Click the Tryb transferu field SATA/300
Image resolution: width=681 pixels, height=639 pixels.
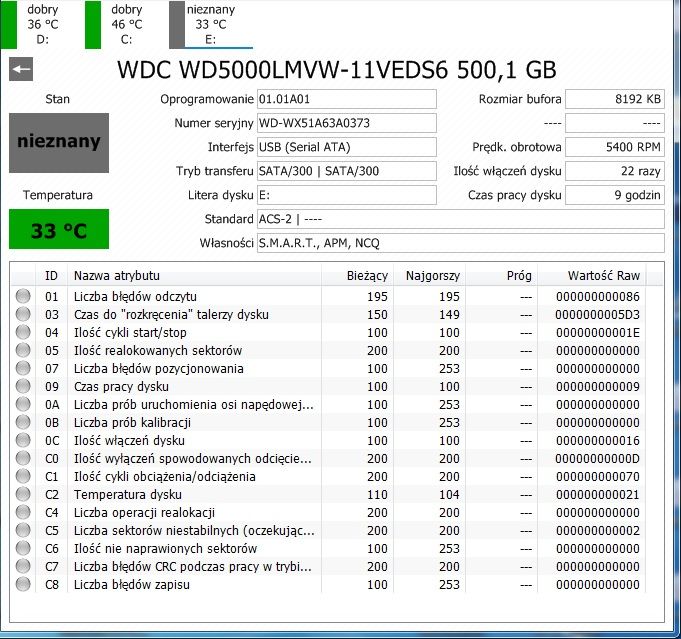point(347,171)
